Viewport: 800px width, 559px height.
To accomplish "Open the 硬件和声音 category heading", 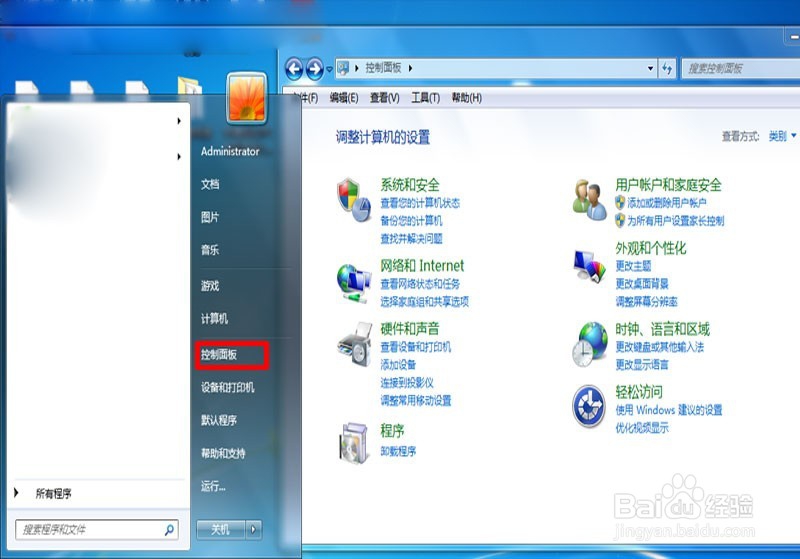I will [410, 329].
